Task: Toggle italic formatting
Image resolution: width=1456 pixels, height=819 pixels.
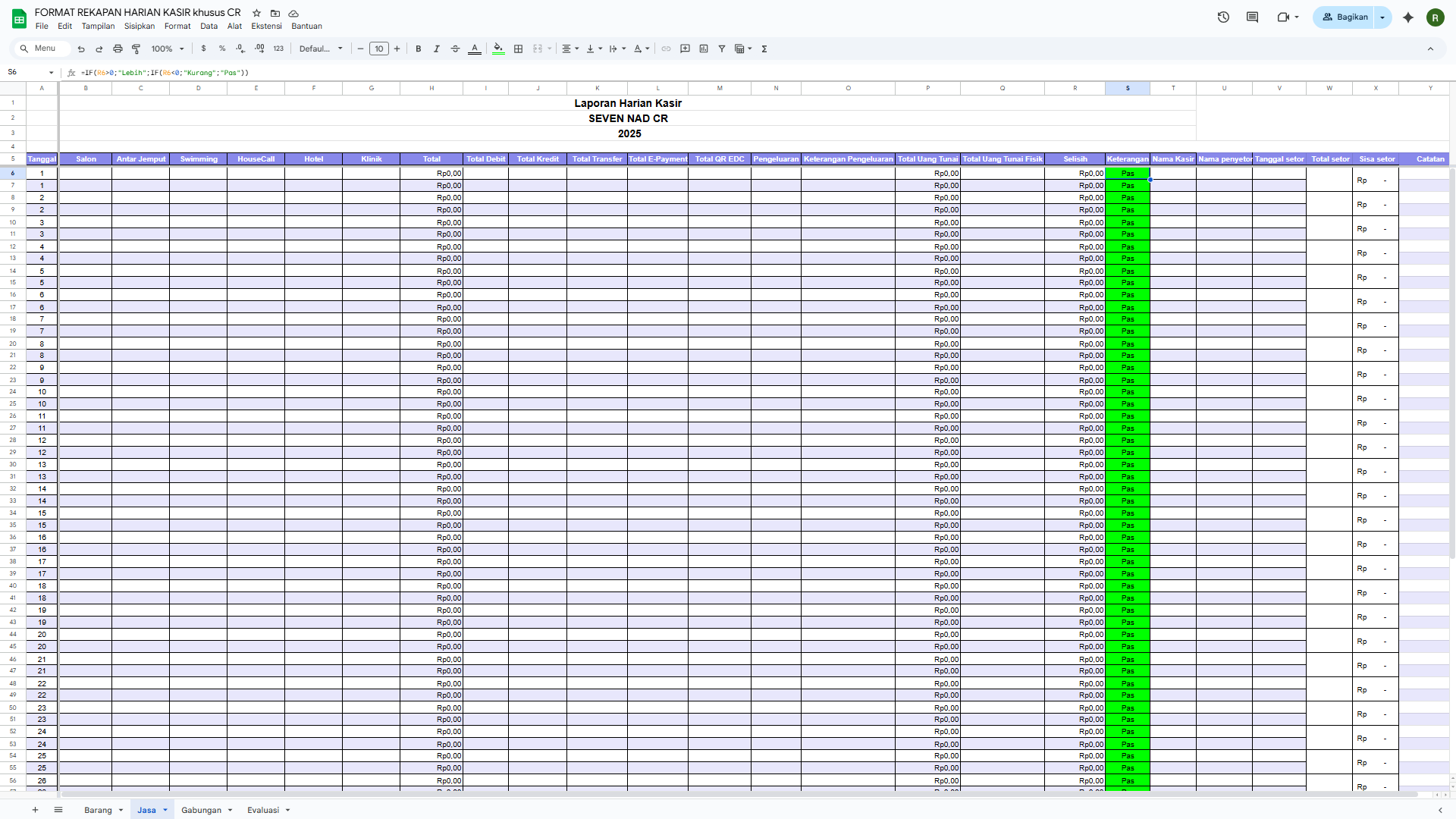Action: click(x=437, y=49)
